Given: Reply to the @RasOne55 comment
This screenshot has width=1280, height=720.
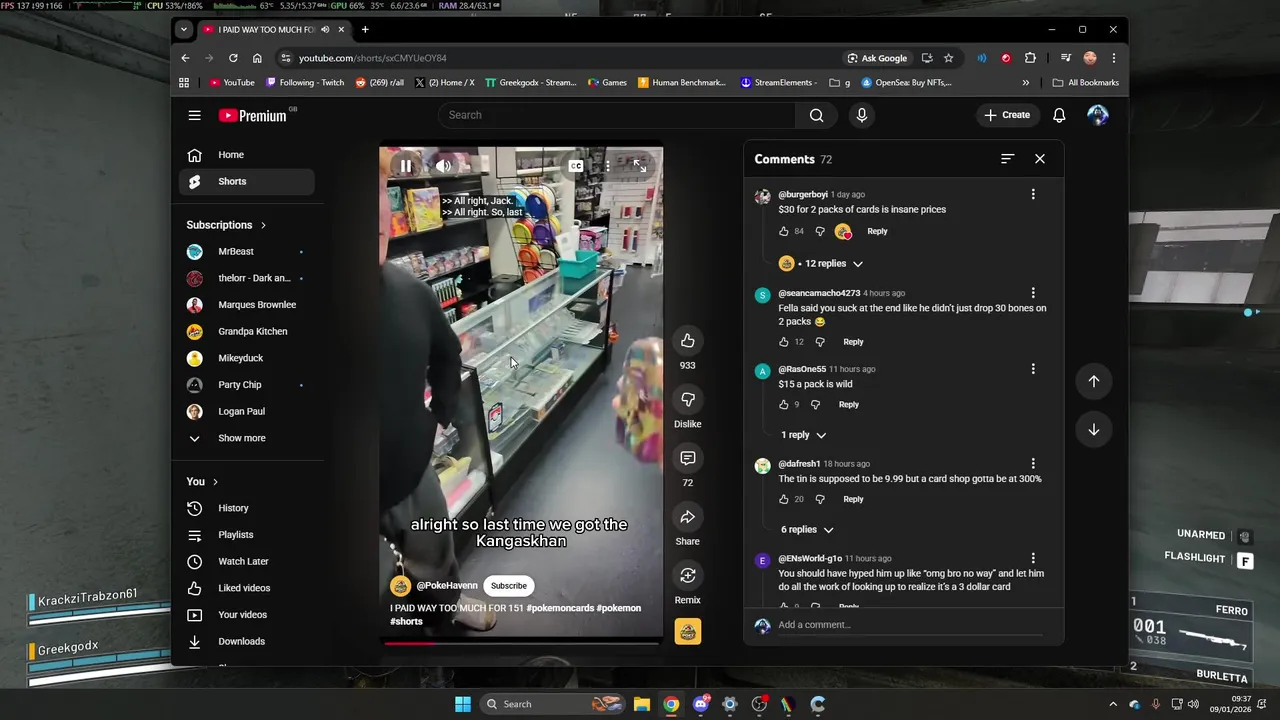Looking at the screenshot, I should (x=849, y=405).
